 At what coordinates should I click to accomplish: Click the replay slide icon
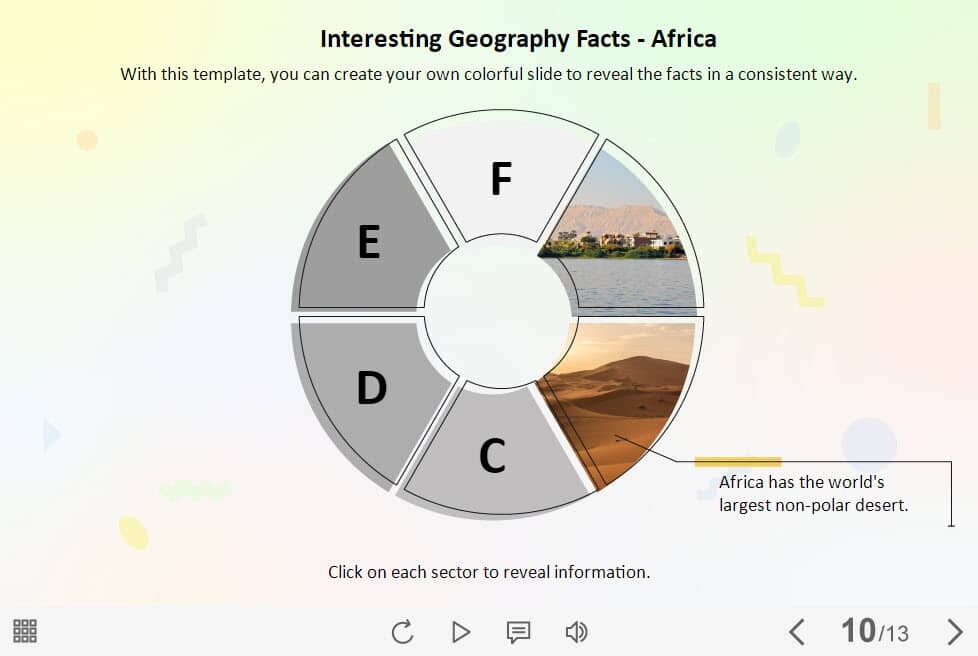point(402,632)
